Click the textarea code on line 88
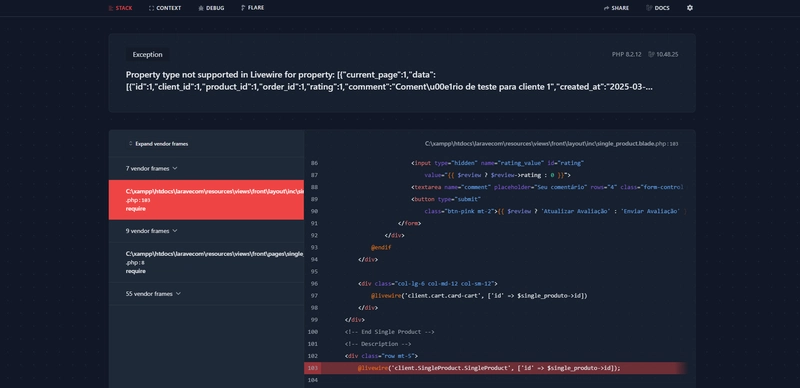The height and width of the screenshot is (388, 800). [547, 187]
